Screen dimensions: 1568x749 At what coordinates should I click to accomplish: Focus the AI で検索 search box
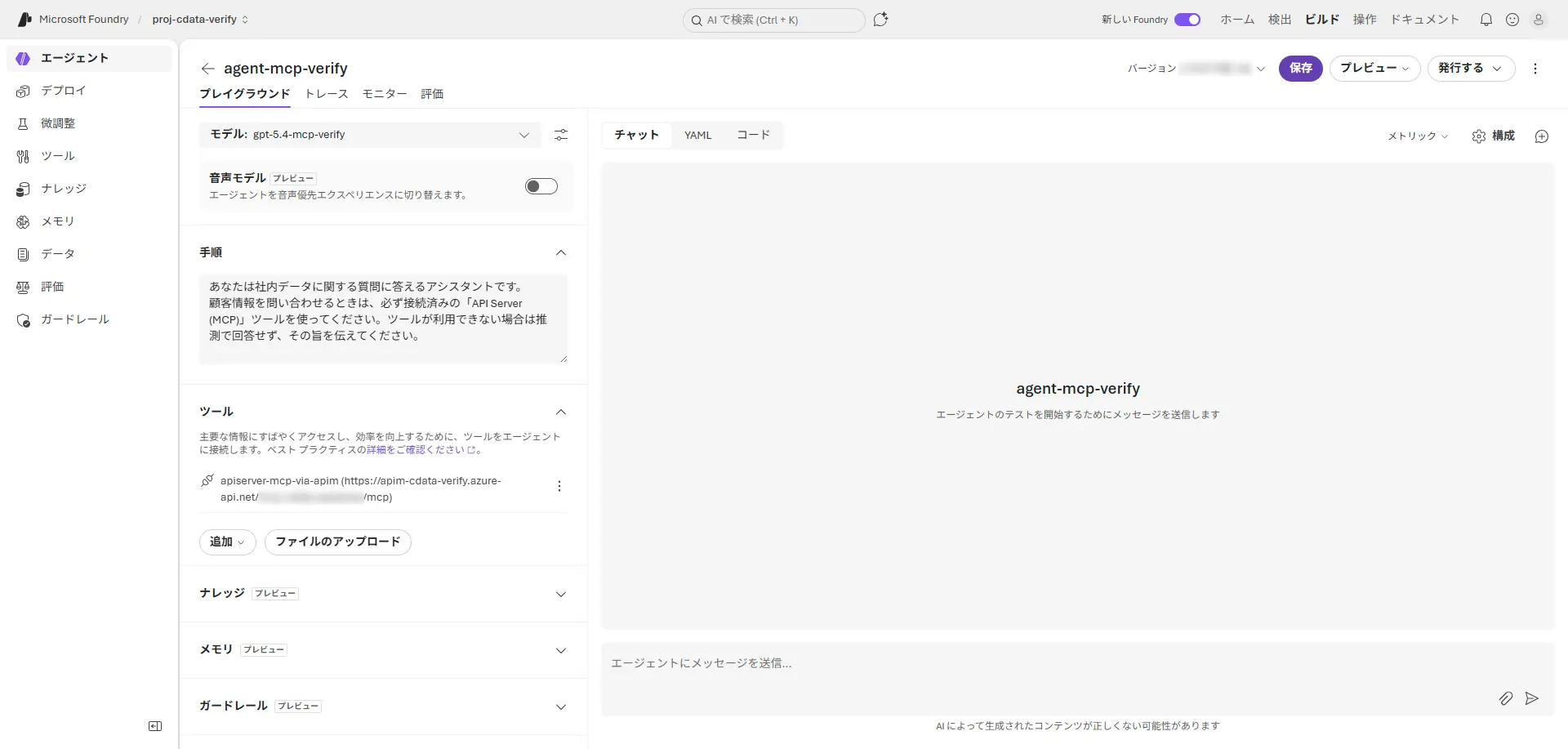pos(773,20)
